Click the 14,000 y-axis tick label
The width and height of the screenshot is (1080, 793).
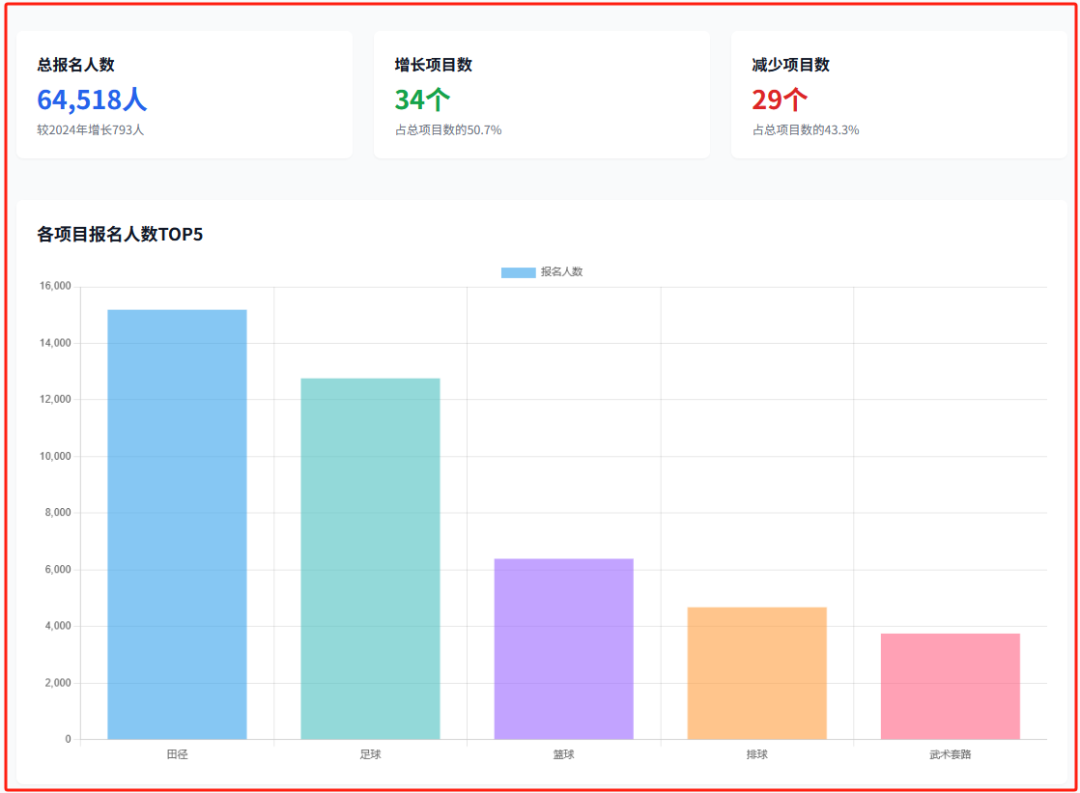click(55, 343)
